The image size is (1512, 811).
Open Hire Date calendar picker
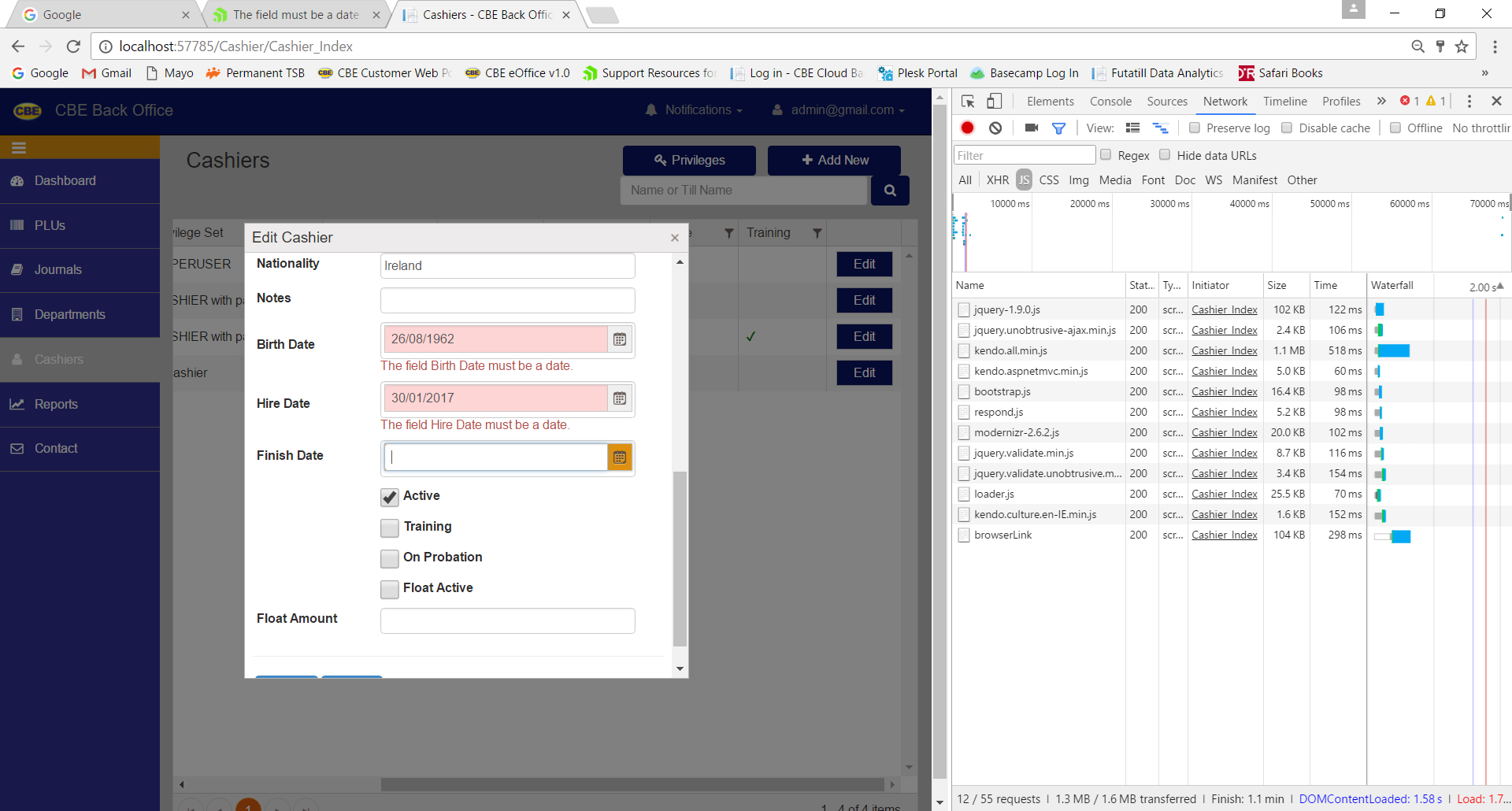[x=620, y=398]
